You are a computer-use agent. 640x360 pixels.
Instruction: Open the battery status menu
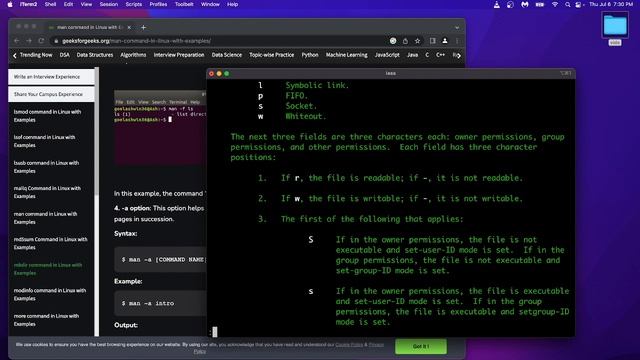[x=540, y=4]
